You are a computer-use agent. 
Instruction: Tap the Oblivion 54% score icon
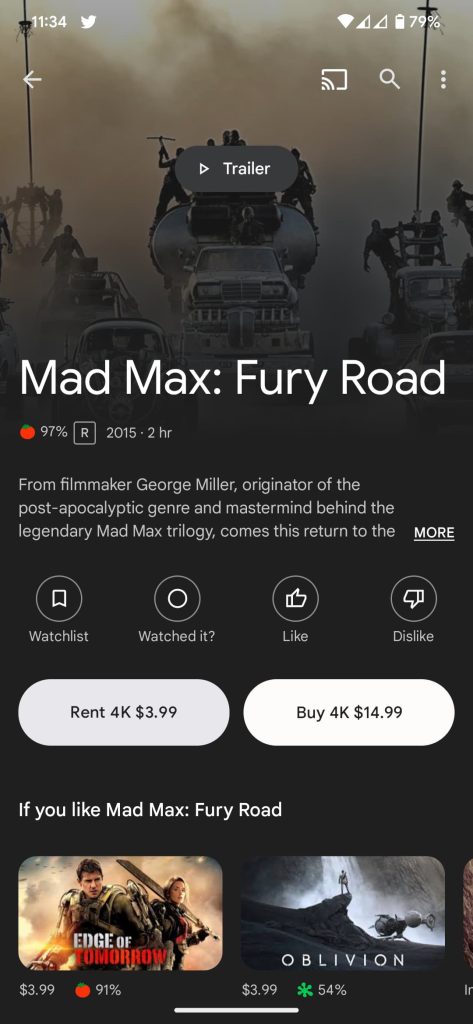[x=304, y=990]
